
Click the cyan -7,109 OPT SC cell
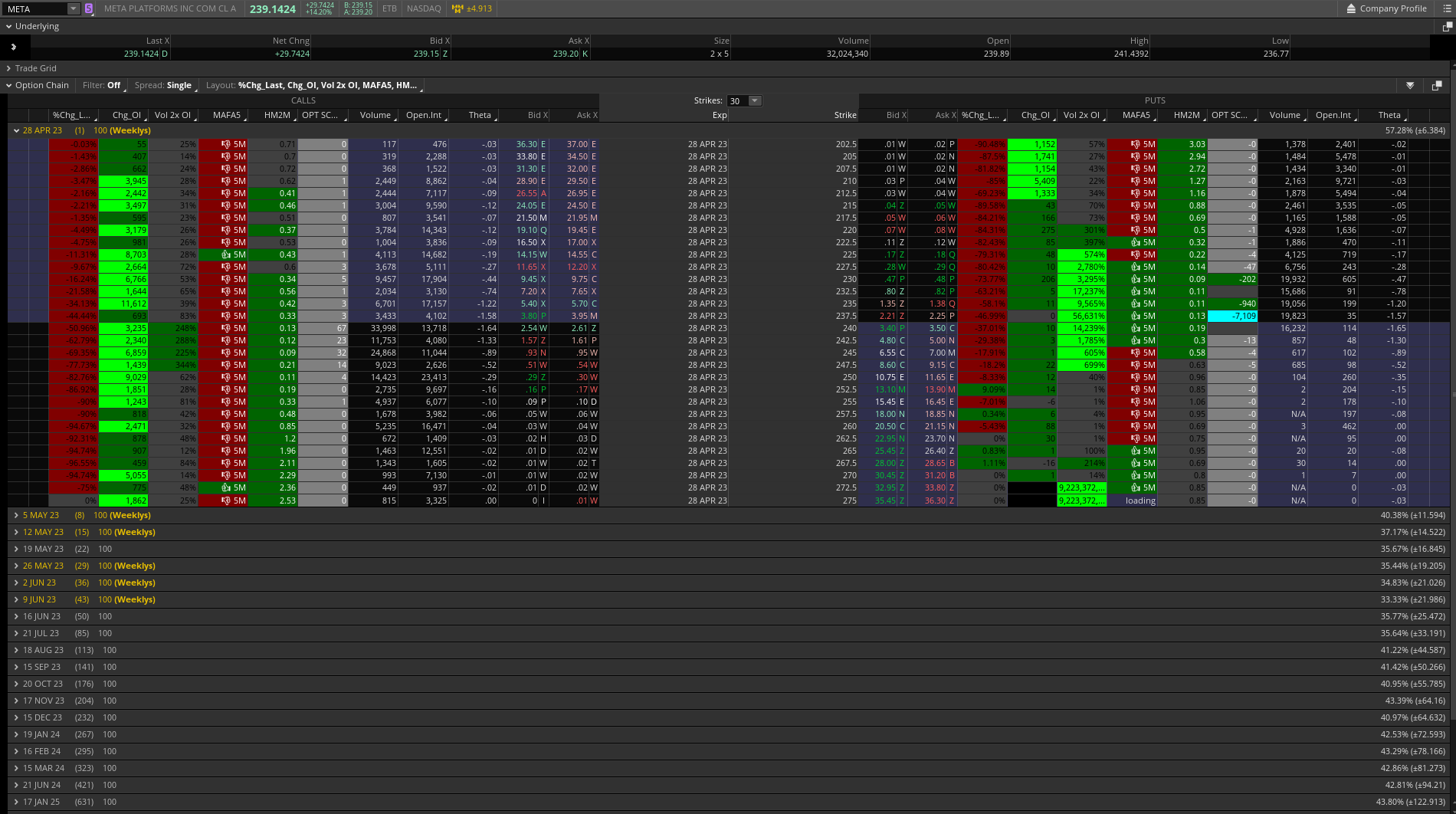1232,317
